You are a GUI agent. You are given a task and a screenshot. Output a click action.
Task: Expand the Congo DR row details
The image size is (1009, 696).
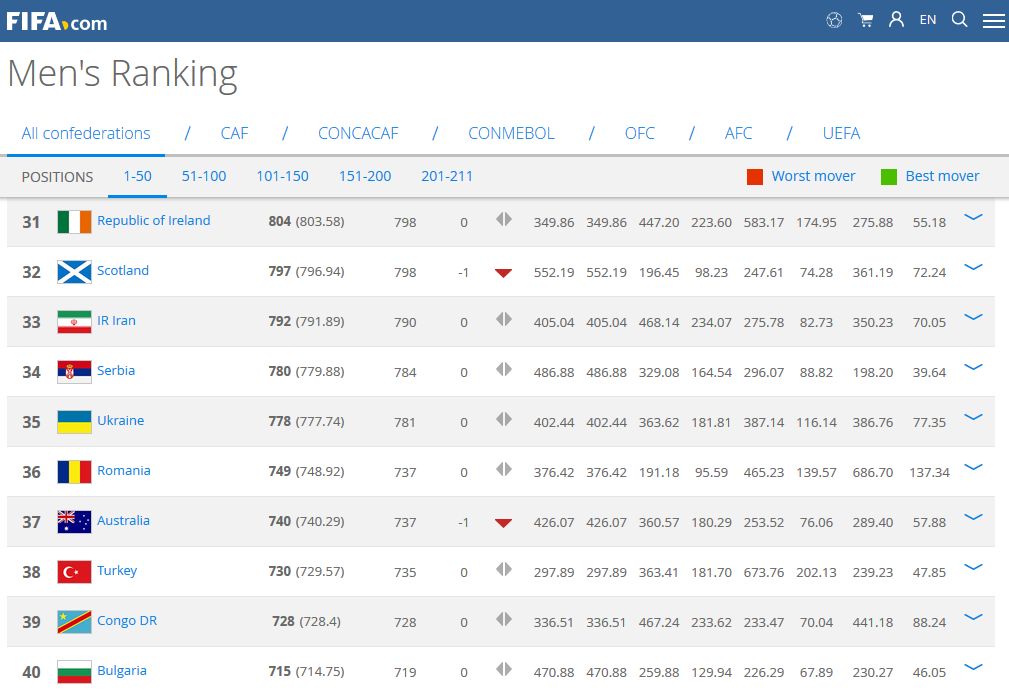tap(973, 617)
